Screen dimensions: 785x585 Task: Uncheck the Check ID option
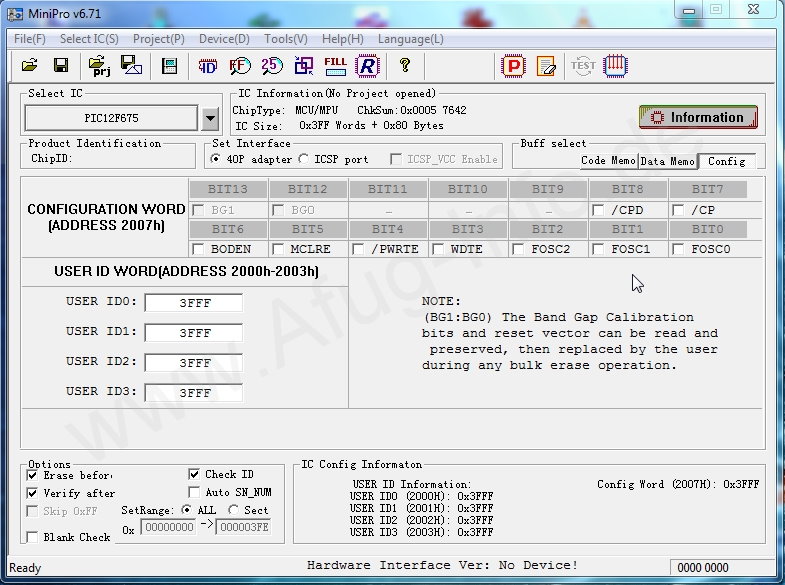(x=194, y=474)
